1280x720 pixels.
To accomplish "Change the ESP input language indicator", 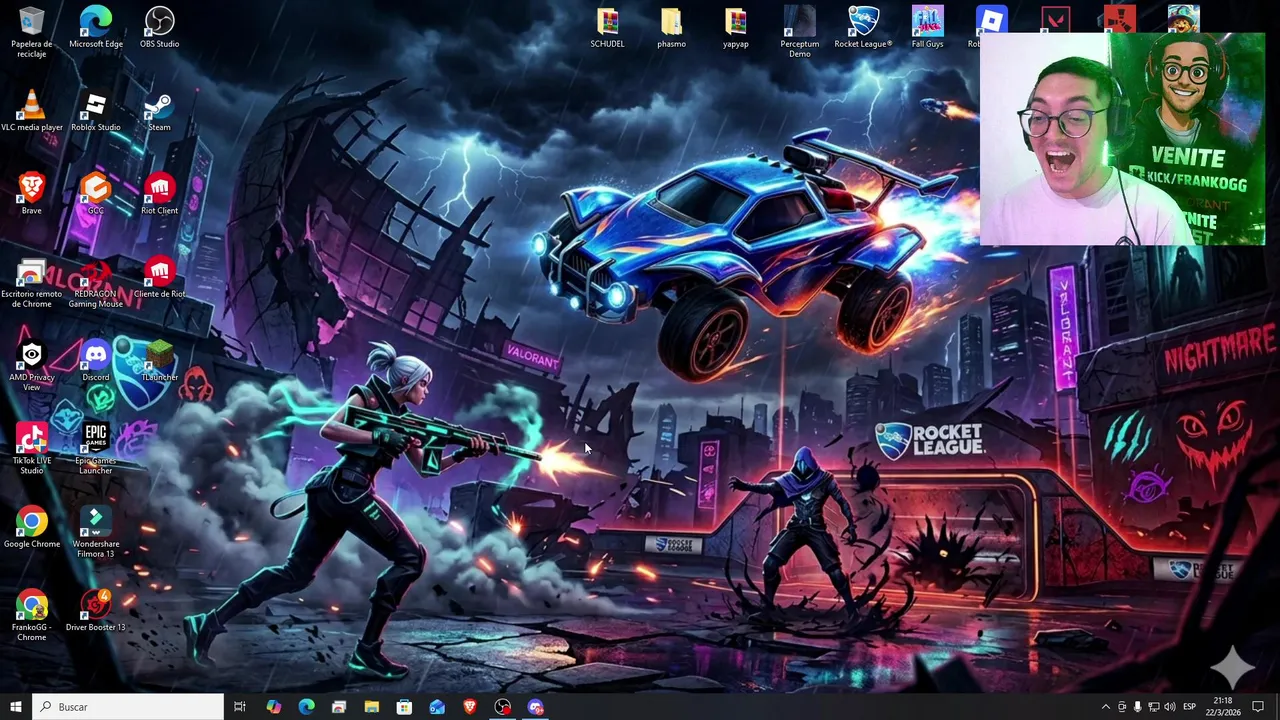I will 1189,707.
